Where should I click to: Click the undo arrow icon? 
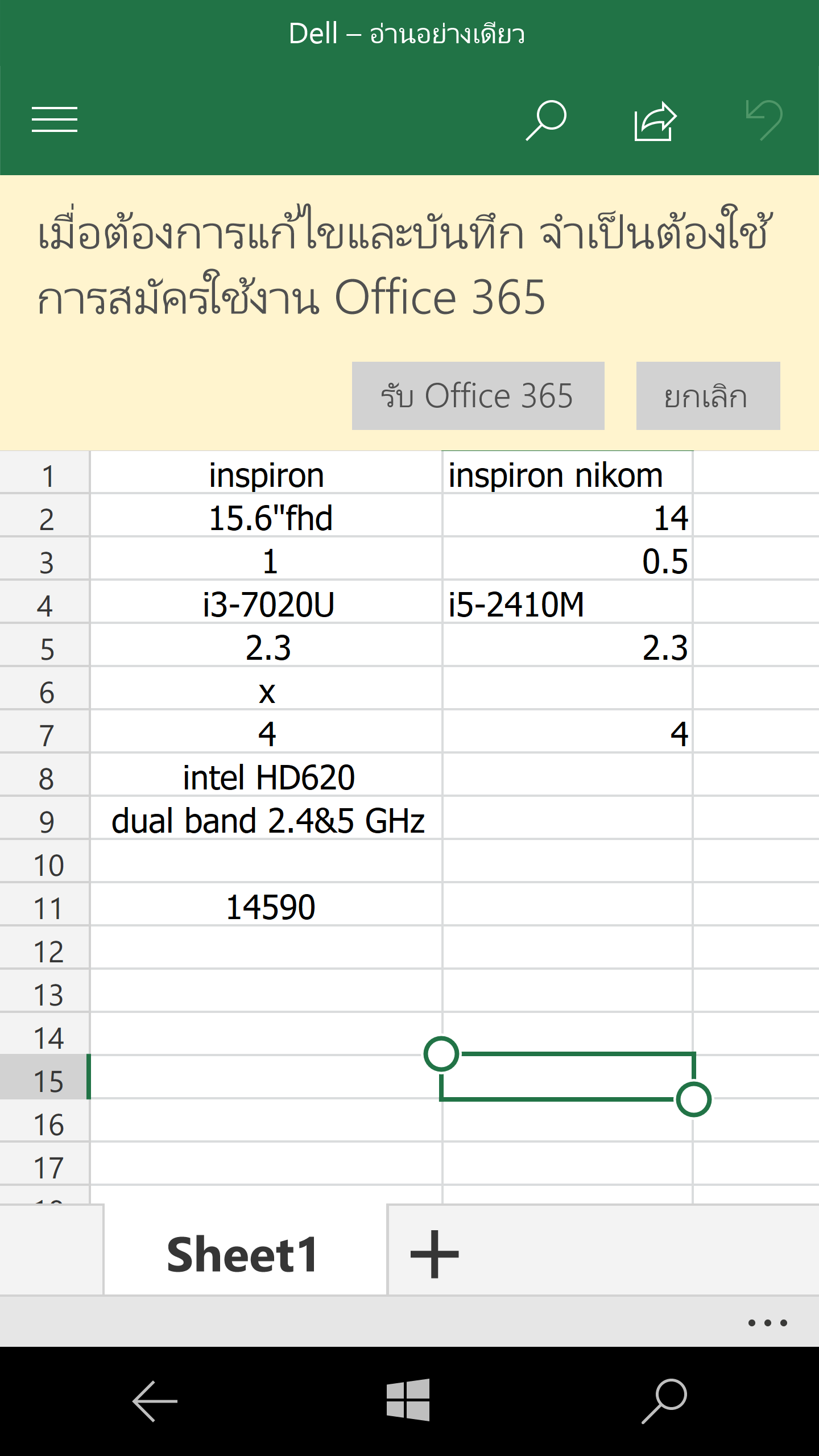(x=764, y=120)
